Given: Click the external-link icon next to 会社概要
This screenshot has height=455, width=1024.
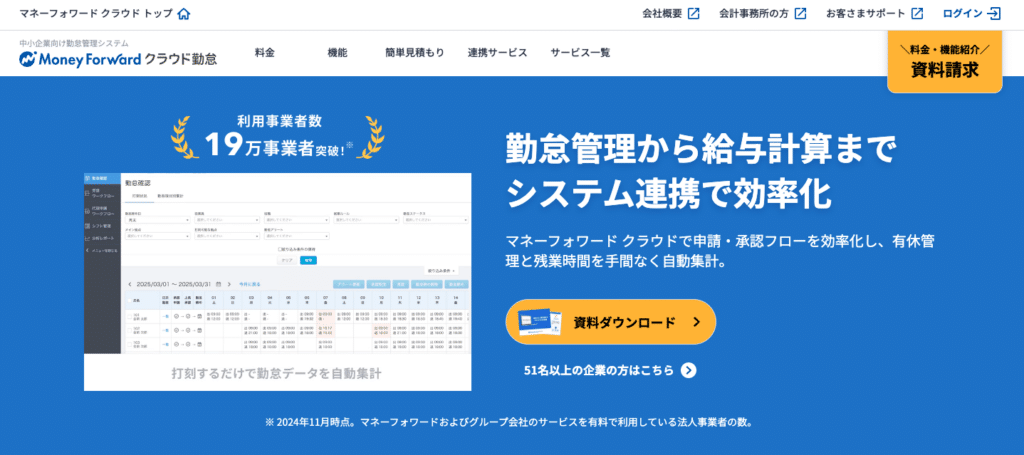Looking at the screenshot, I should (x=694, y=14).
